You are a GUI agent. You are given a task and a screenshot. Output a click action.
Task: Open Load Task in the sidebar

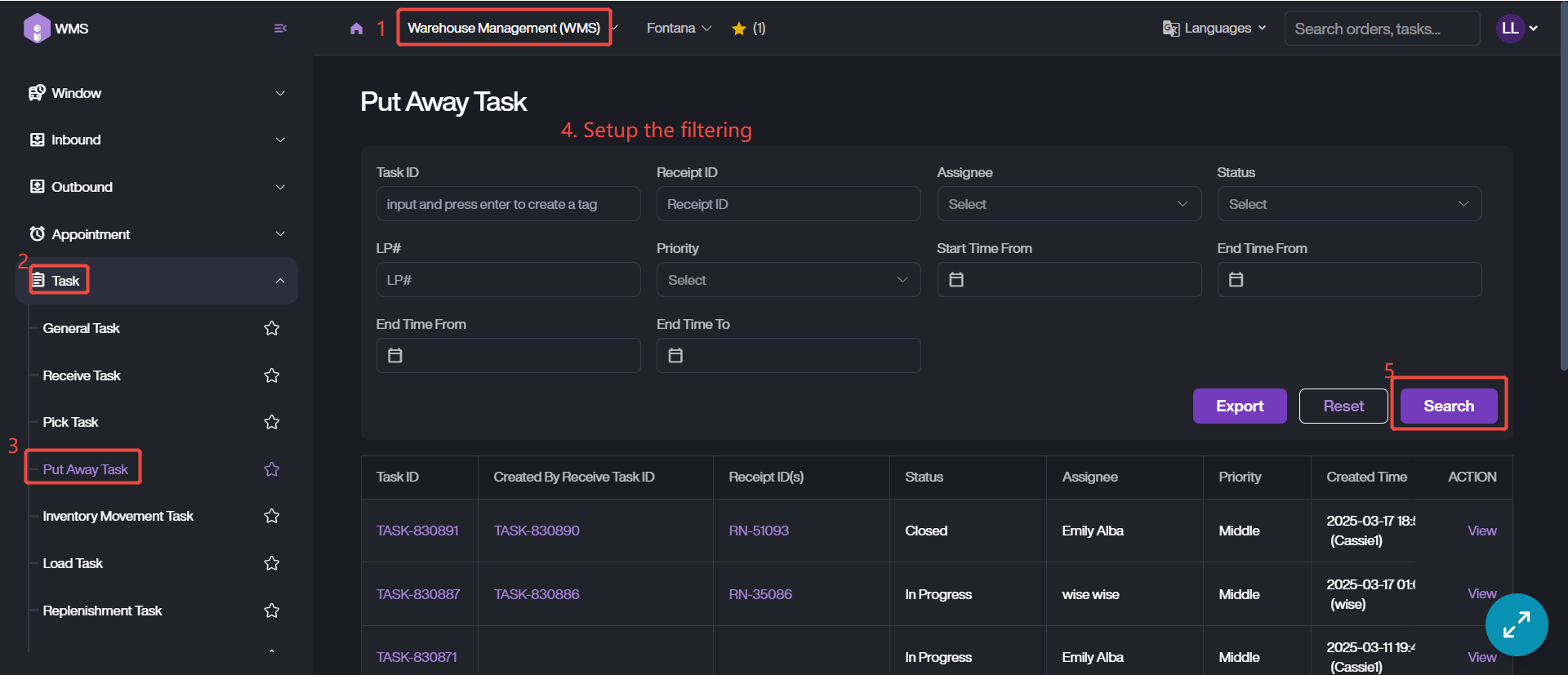click(73, 563)
